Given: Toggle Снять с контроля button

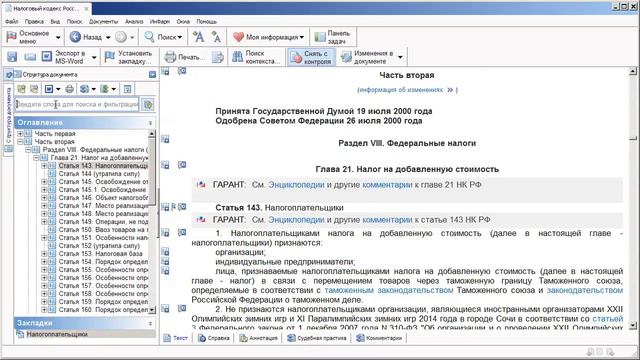Looking at the screenshot, I should 311,57.
